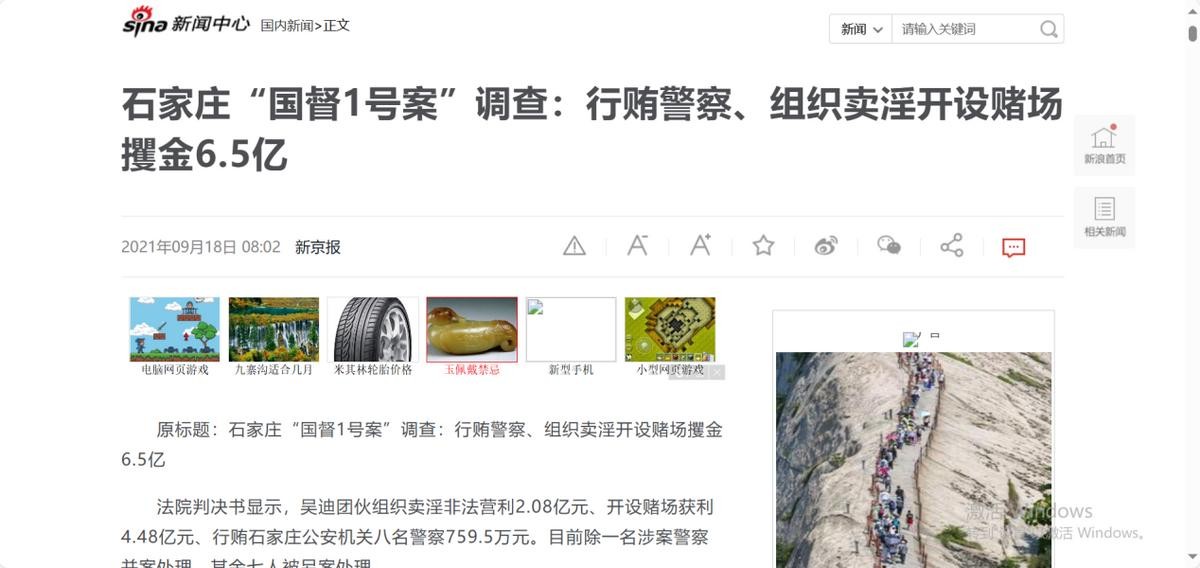Bookmark article with the star icon

tap(763, 245)
